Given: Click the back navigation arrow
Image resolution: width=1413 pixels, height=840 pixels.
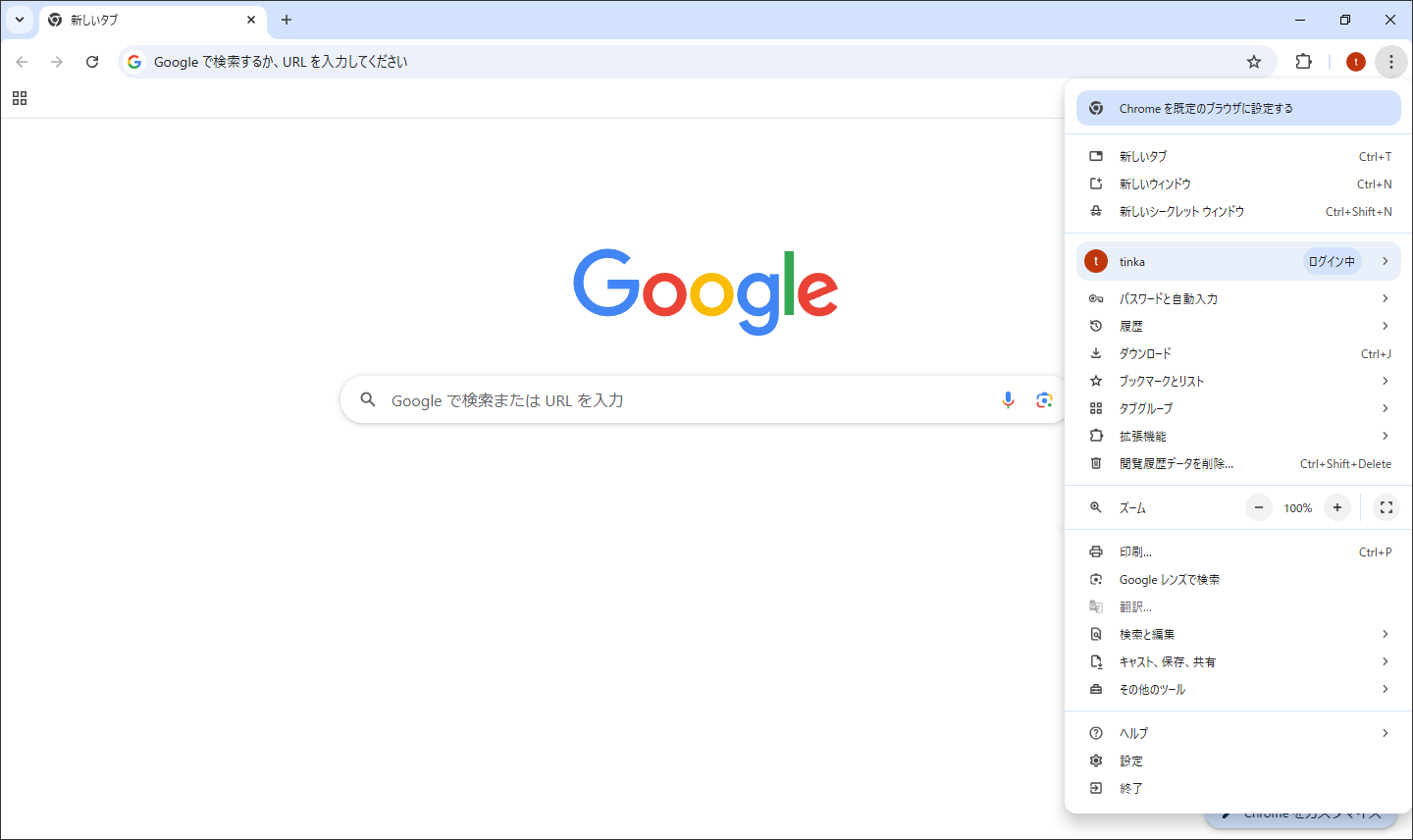Looking at the screenshot, I should pos(22,62).
